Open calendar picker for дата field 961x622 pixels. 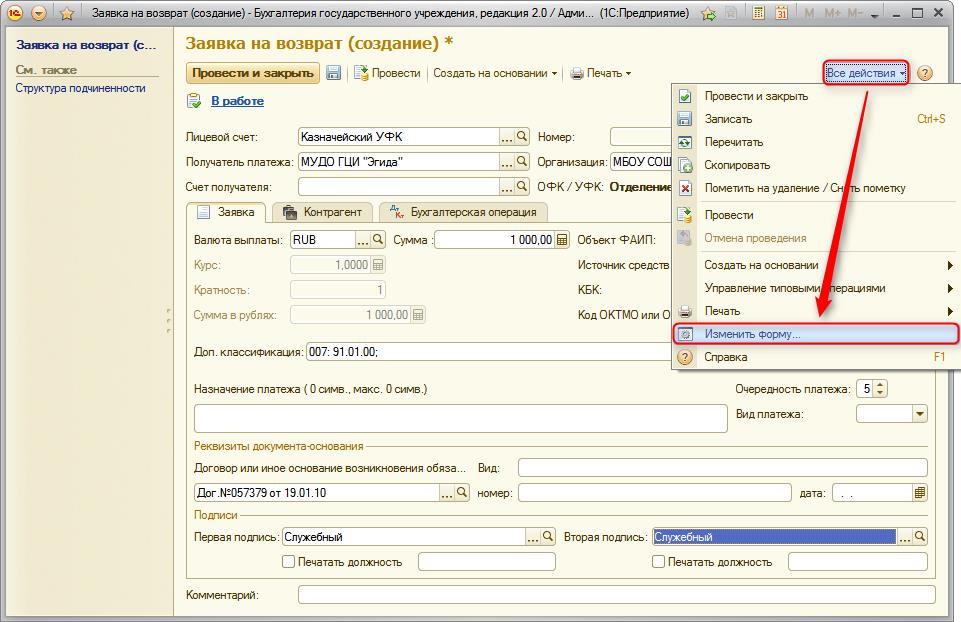tap(920, 493)
